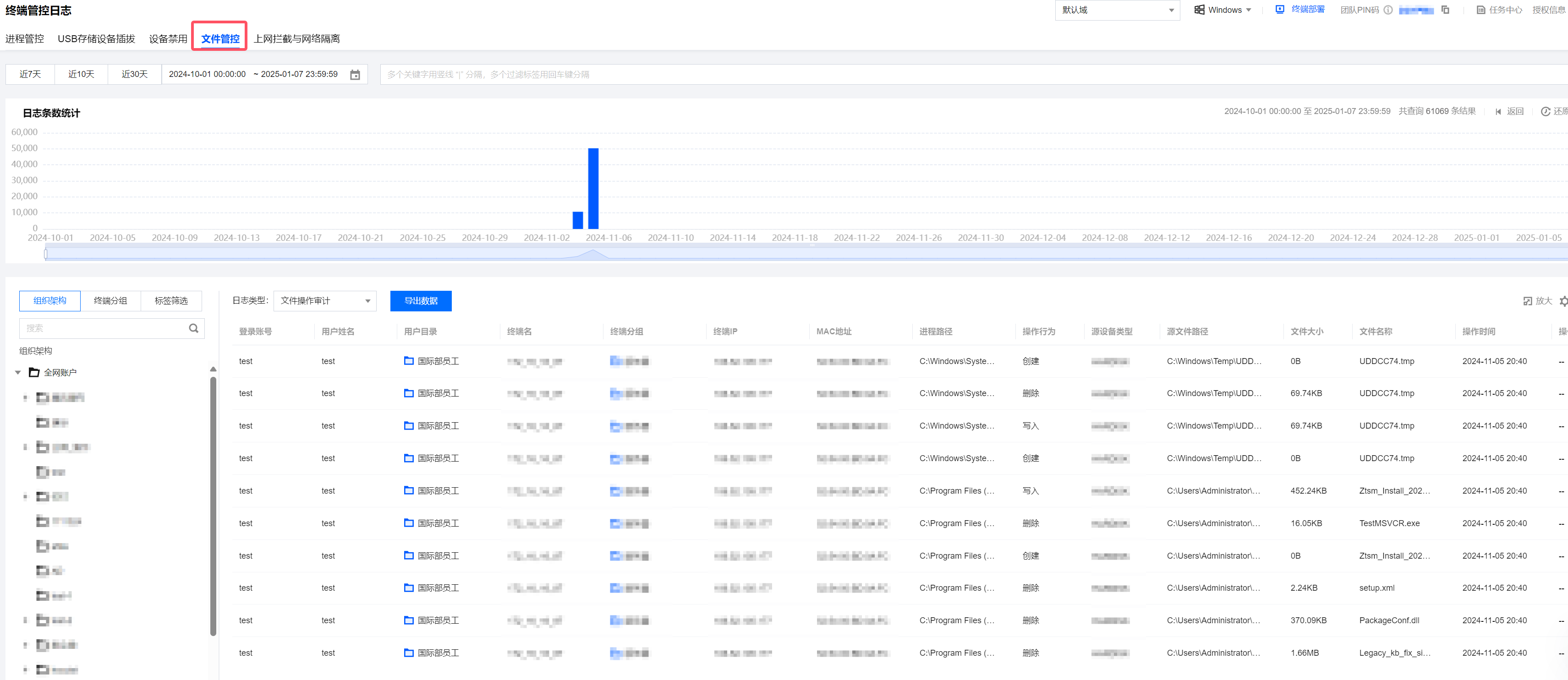Click left handle of chart range slider
The image size is (1568, 680).
[46, 254]
